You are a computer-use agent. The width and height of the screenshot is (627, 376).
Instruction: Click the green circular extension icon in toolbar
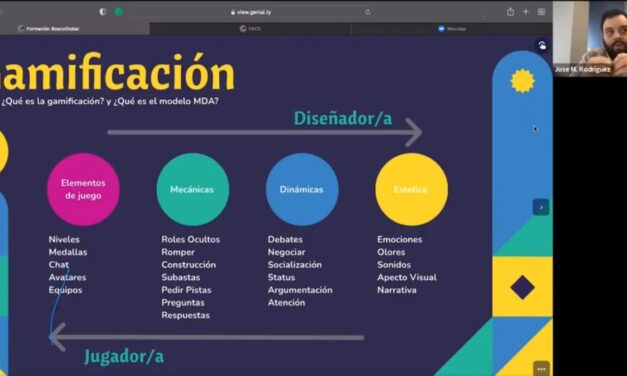point(118,12)
